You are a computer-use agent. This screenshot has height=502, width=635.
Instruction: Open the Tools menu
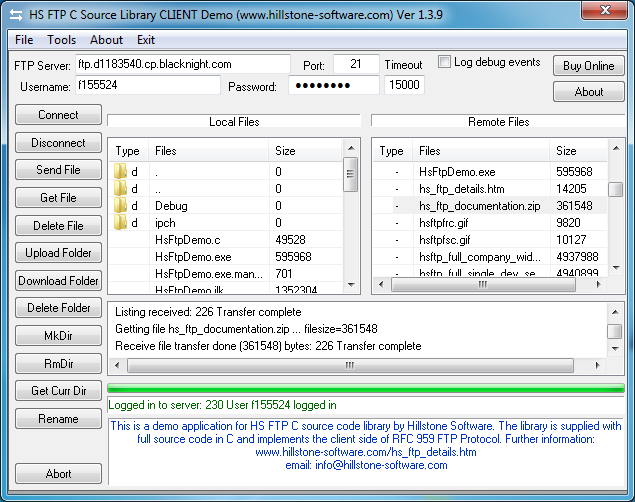pos(62,40)
